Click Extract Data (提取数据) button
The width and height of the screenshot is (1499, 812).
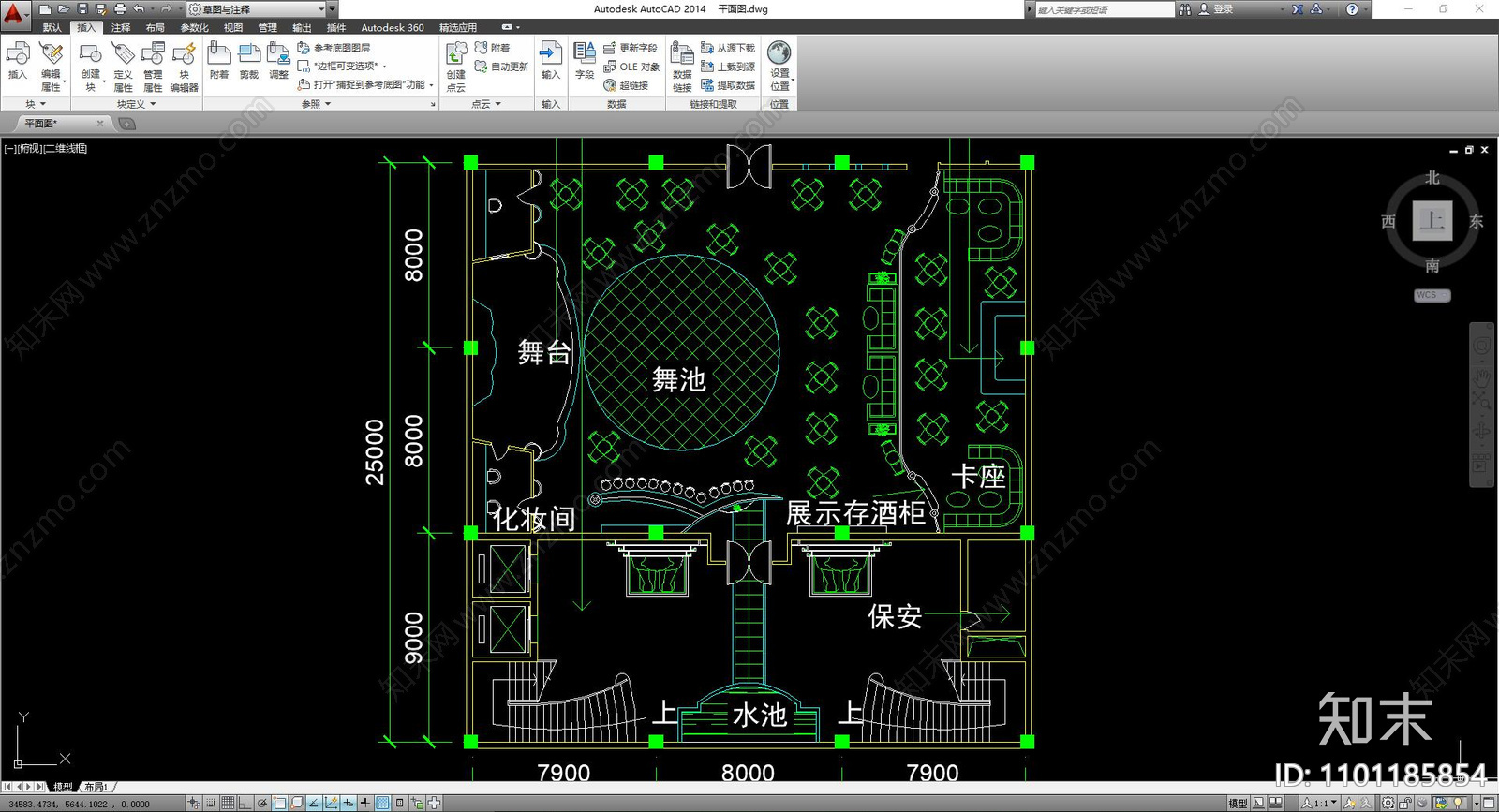(x=728, y=85)
